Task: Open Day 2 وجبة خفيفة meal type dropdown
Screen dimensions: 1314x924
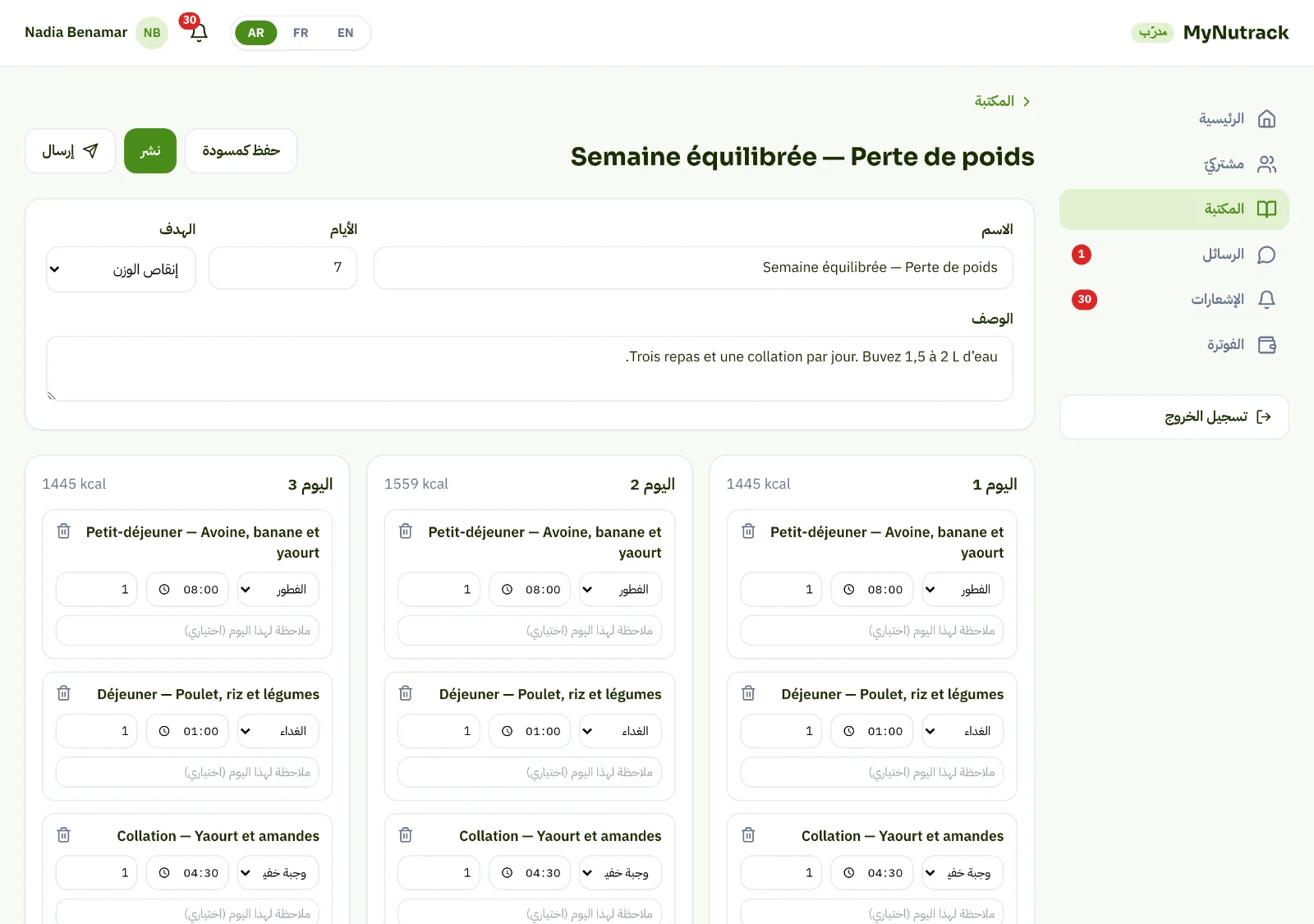Action: [x=620, y=873]
